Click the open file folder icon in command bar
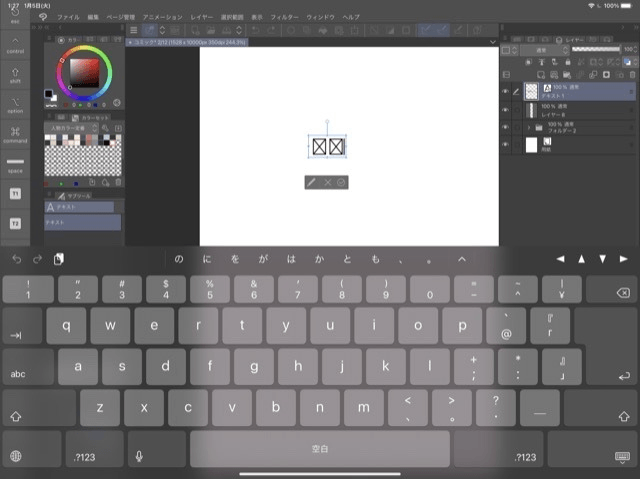640x479 pixels. (x=211, y=30)
